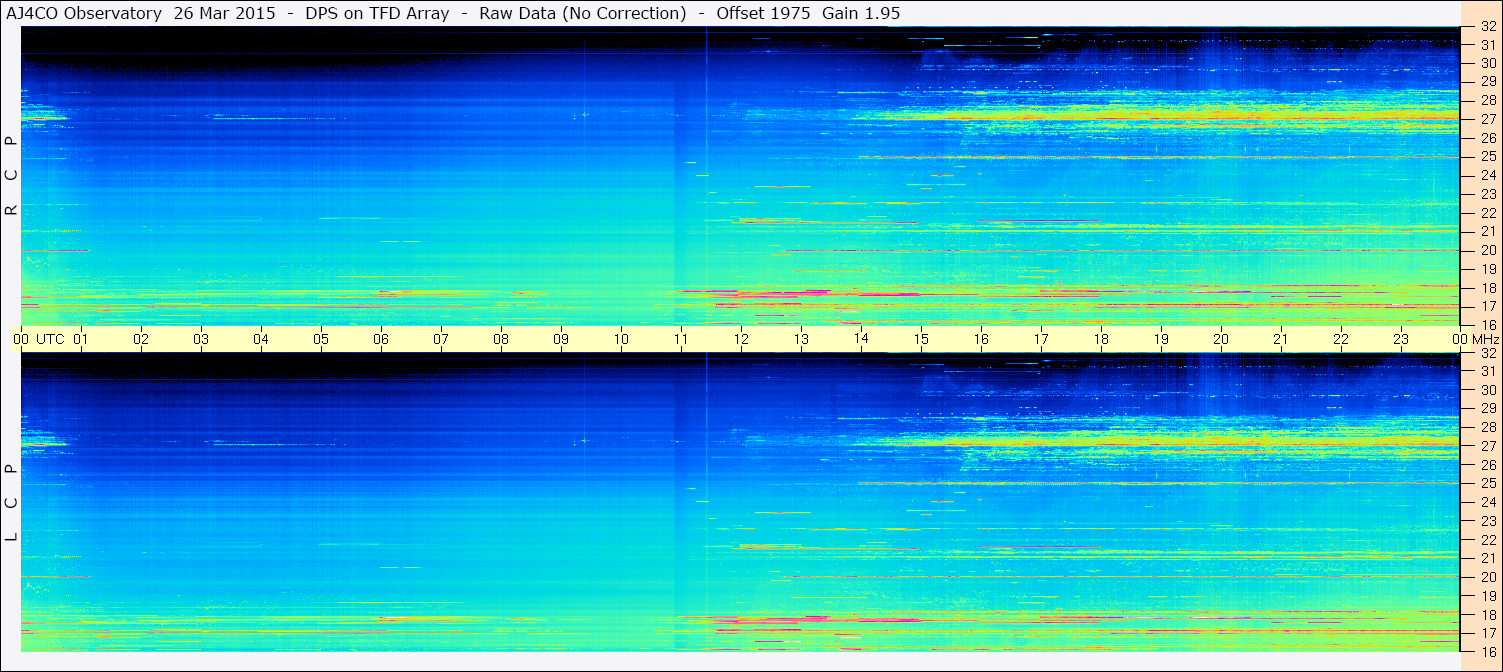Click the 25 MHz label of RCP panel
The height and width of the screenshot is (672, 1503).
coord(1488,156)
